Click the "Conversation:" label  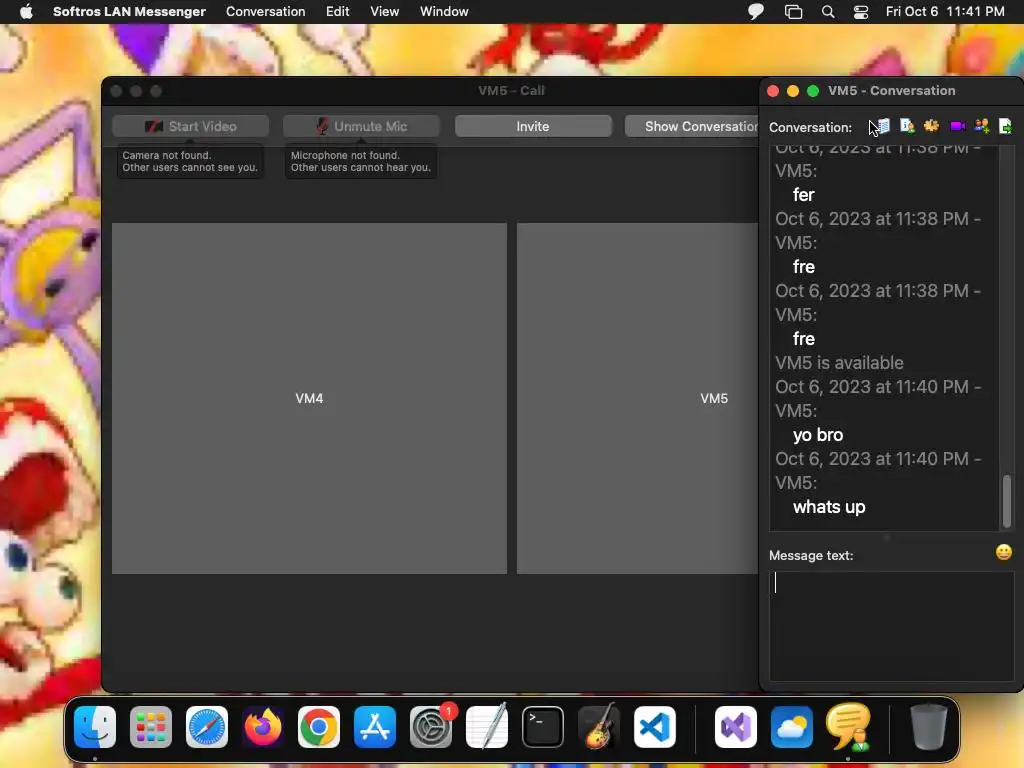pos(810,127)
